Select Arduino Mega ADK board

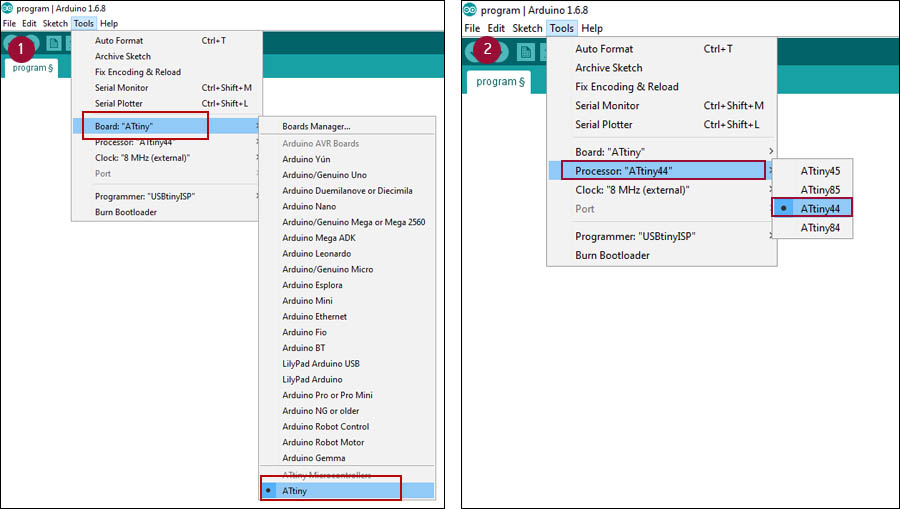[347, 238]
